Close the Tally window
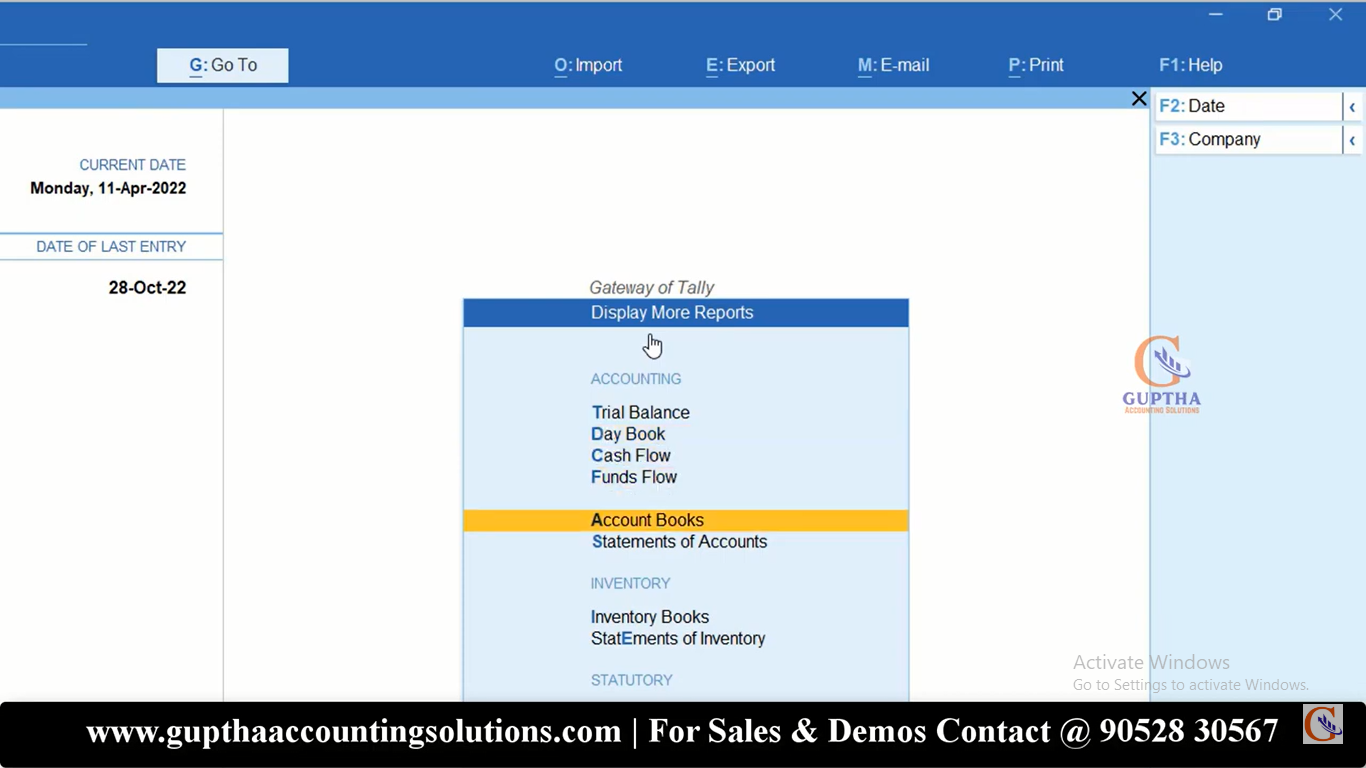Viewport: 1366px width, 768px height. [1335, 14]
